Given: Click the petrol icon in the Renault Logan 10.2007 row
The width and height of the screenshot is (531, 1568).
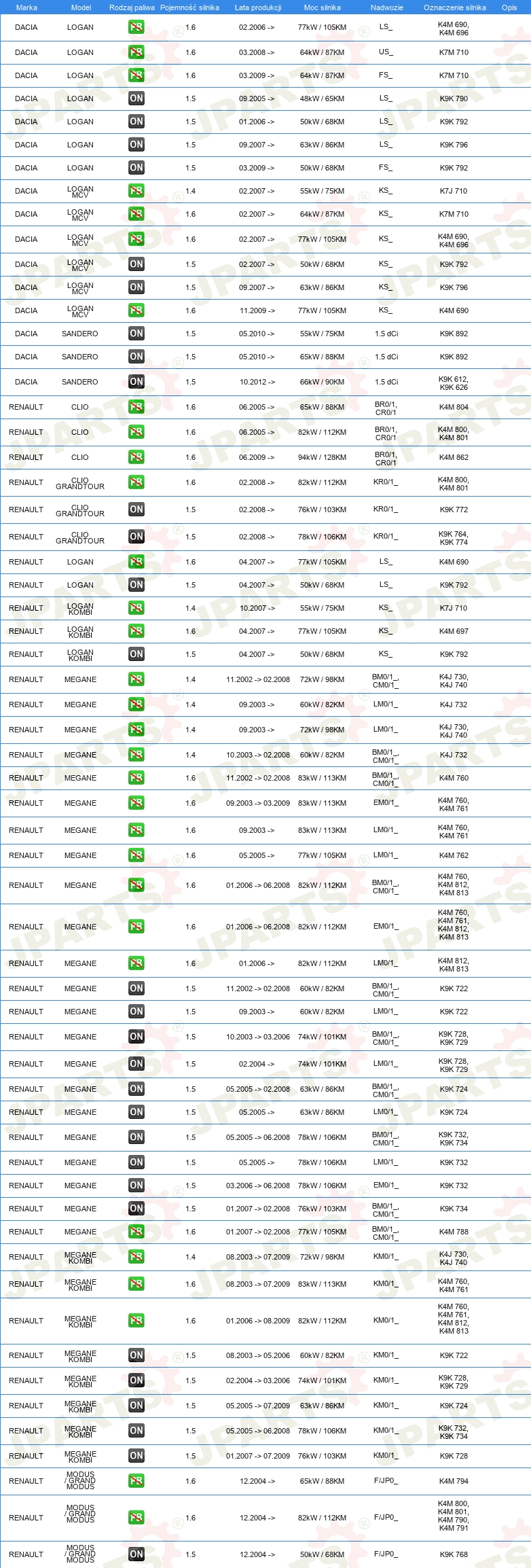Looking at the screenshot, I should coord(136,608).
